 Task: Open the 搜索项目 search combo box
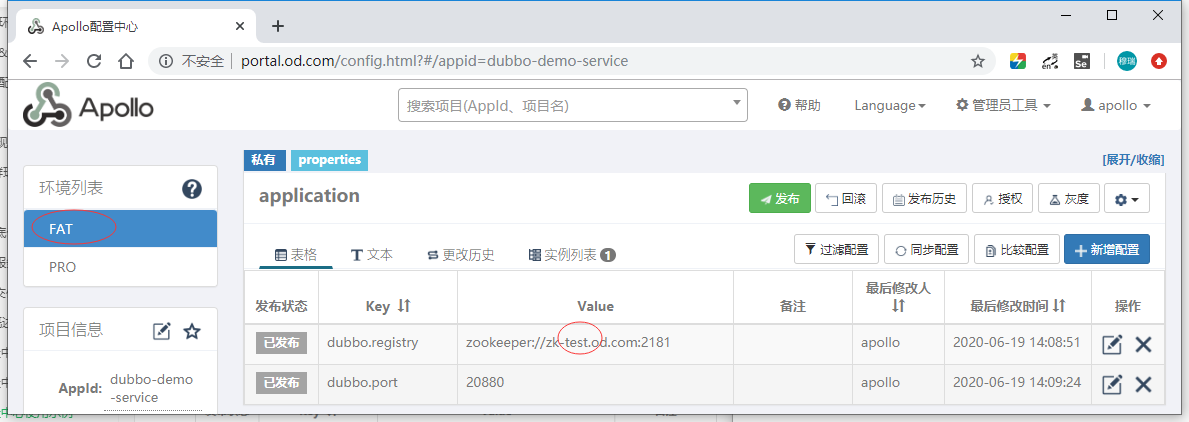573,105
